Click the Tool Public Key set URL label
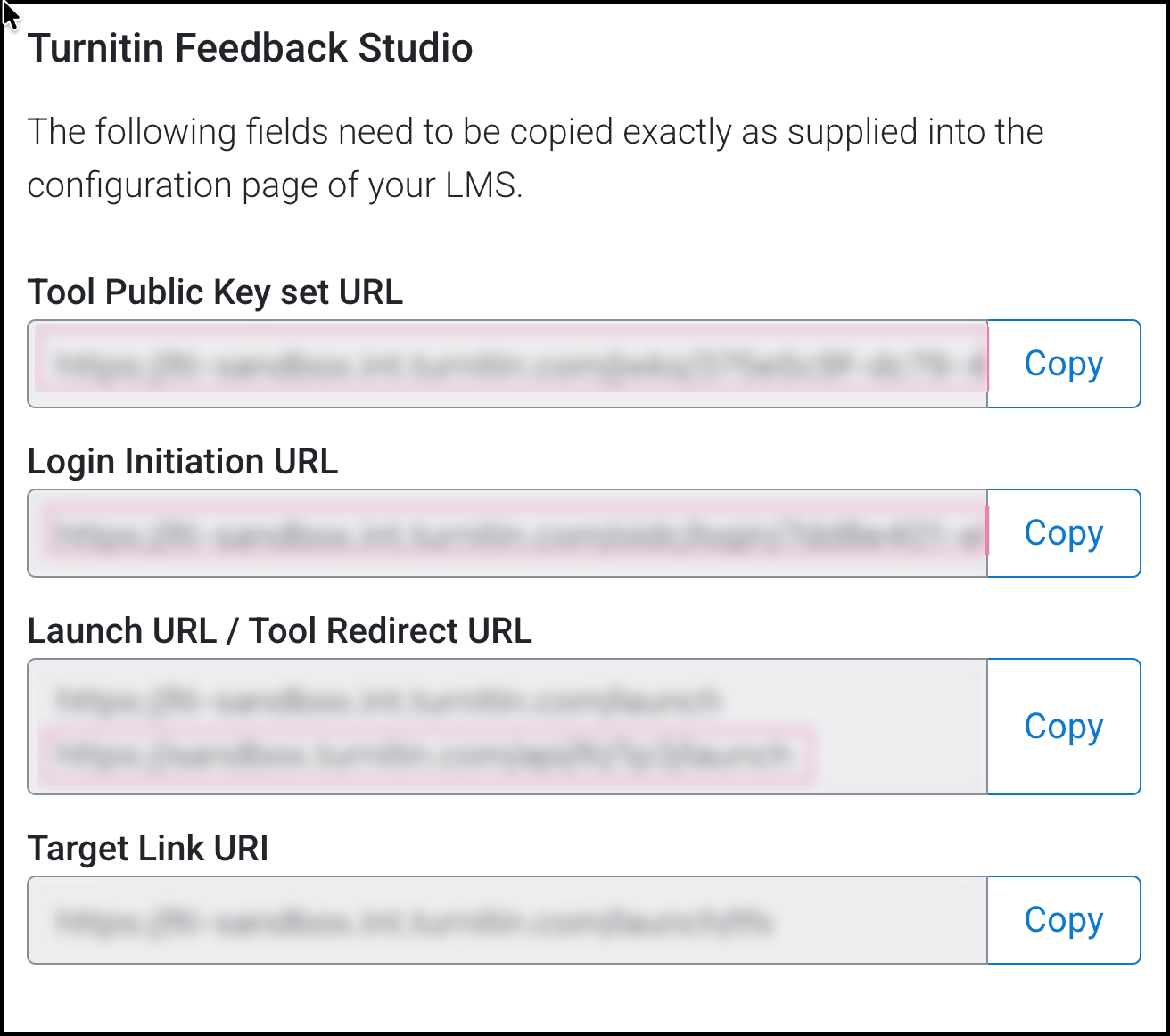This screenshot has width=1170, height=1036. click(215, 292)
